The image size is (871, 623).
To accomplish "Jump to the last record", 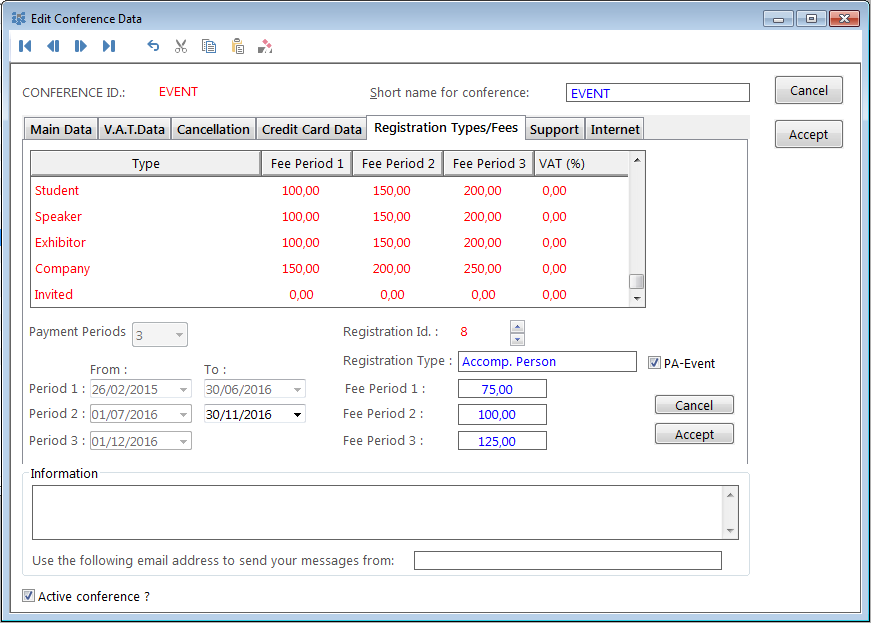I will pyautogui.click(x=109, y=46).
